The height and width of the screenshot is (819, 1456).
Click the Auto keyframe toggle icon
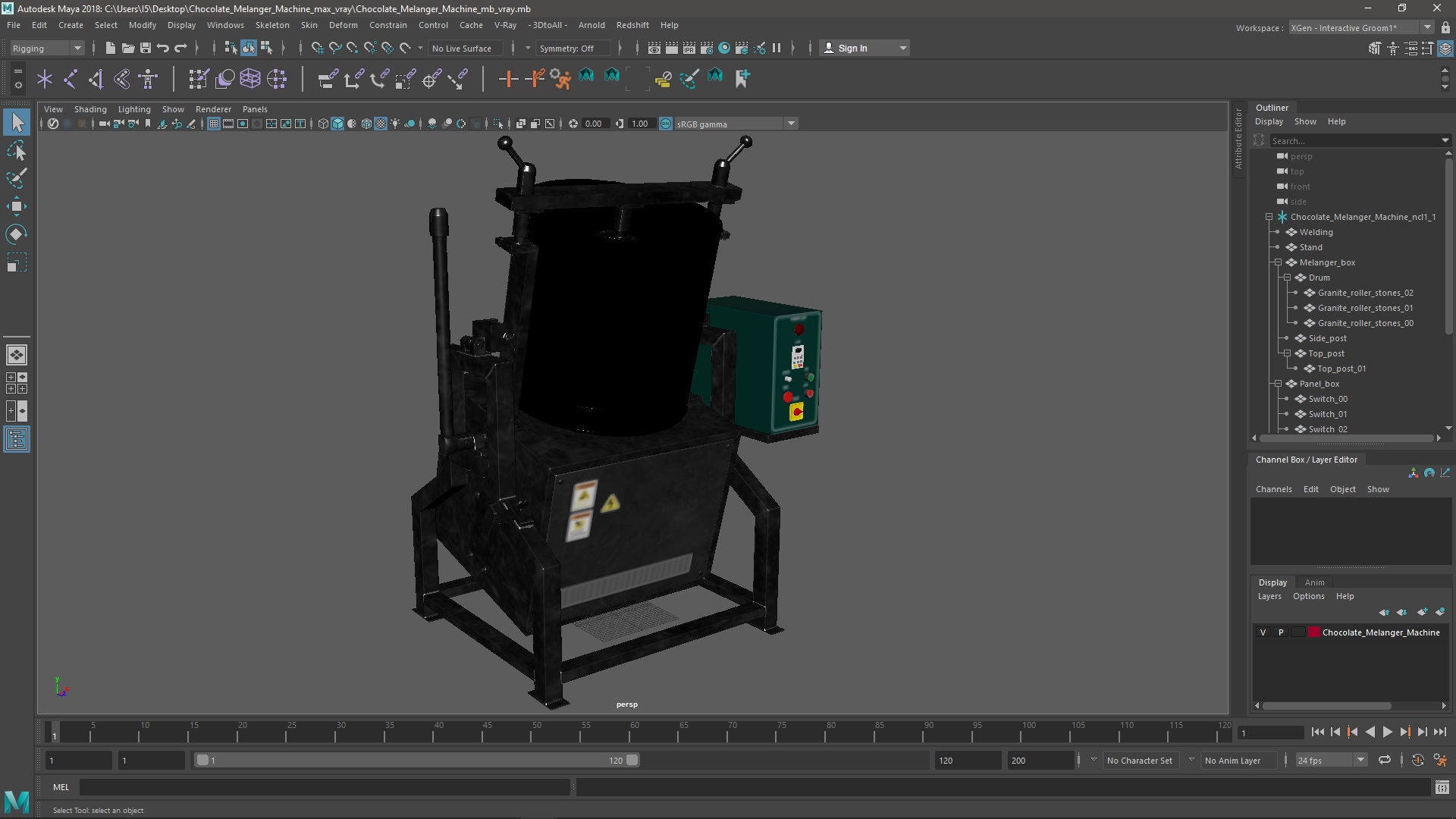coord(1417,760)
